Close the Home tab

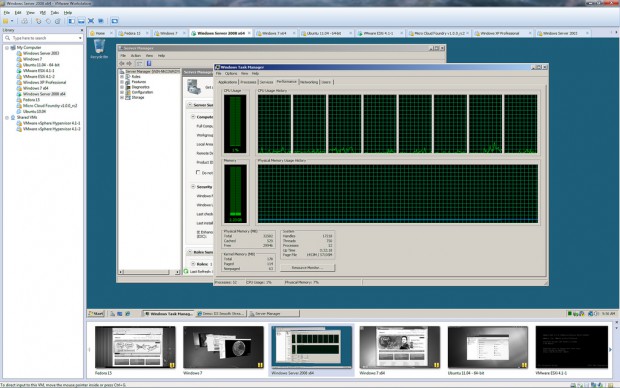pos(112,33)
